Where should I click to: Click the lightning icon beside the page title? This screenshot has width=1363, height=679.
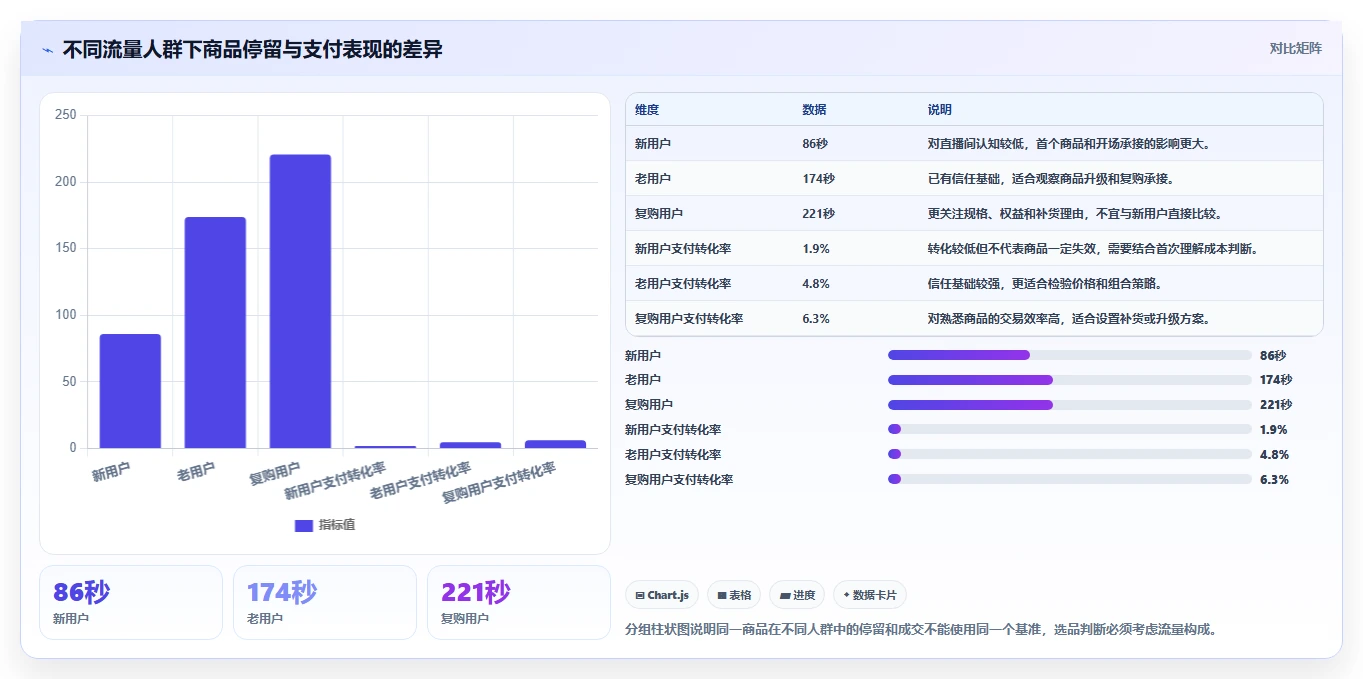(47, 50)
